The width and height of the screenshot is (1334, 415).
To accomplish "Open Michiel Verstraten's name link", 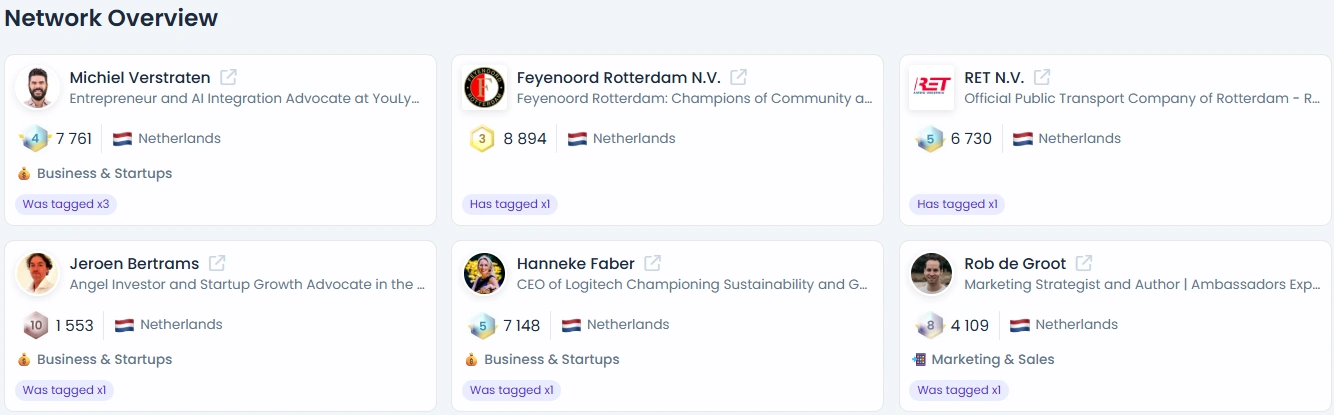I will point(140,77).
